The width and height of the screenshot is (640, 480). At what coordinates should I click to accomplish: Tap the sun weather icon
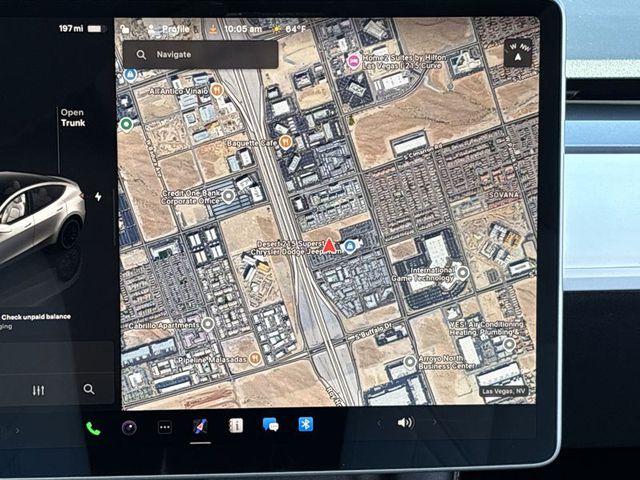click(x=277, y=29)
